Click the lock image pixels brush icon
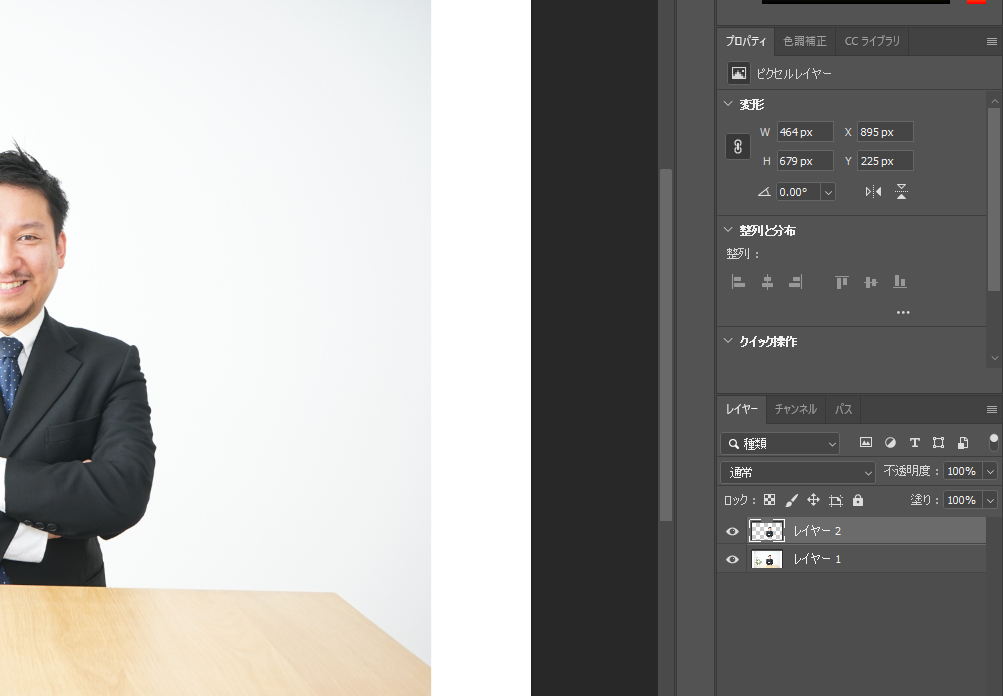The image size is (1003, 696). [x=791, y=500]
